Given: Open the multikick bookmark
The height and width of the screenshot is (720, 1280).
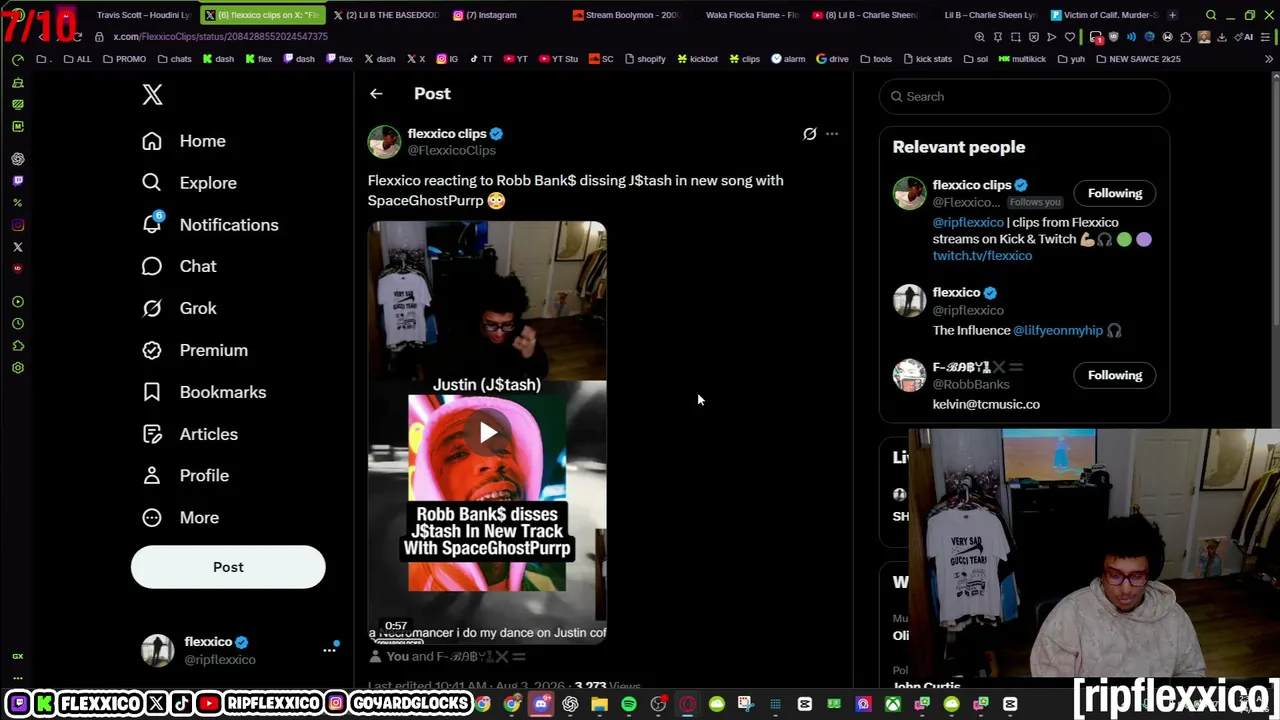Looking at the screenshot, I should [x=1021, y=59].
